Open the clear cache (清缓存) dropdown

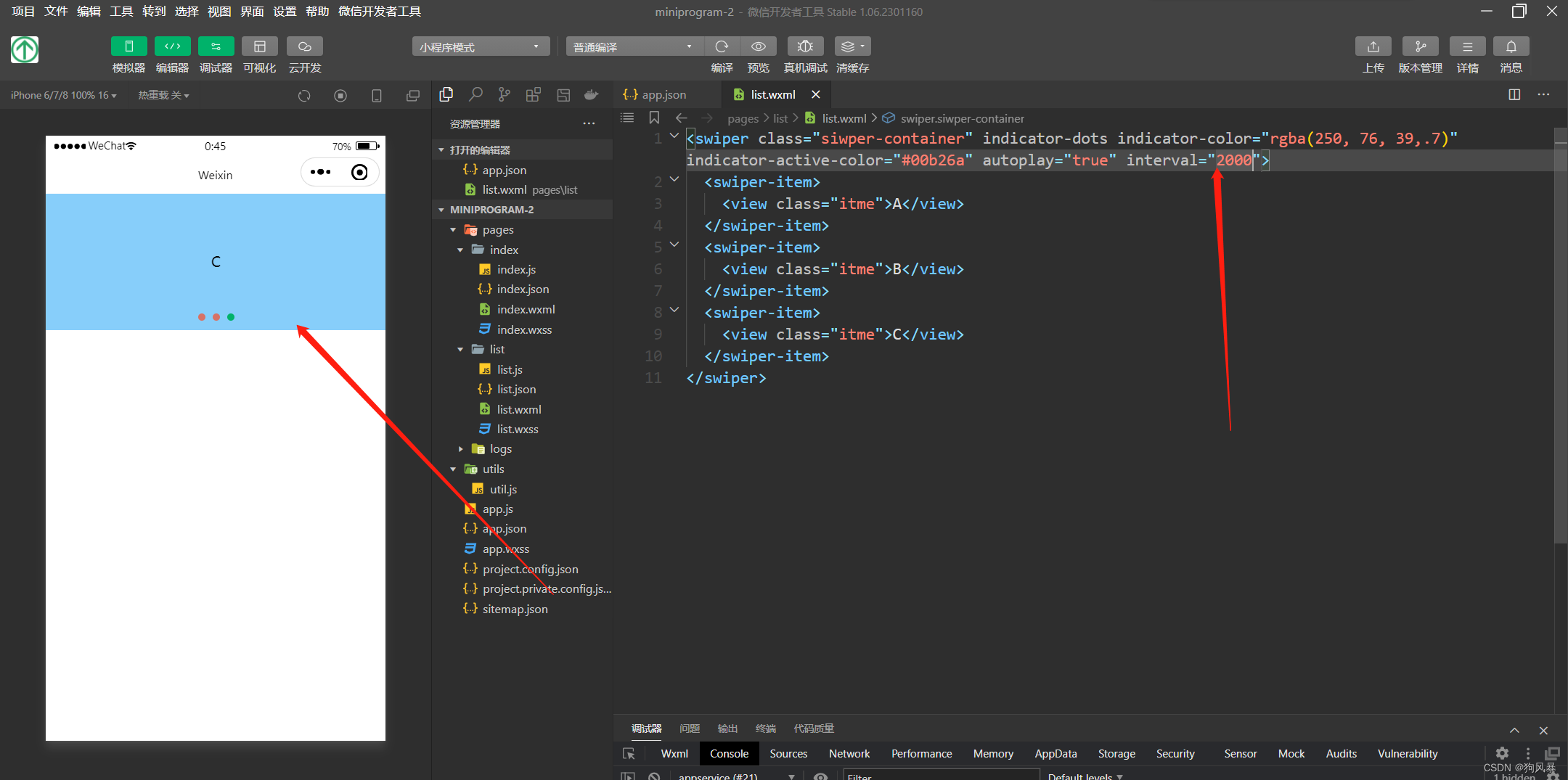[x=852, y=46]
